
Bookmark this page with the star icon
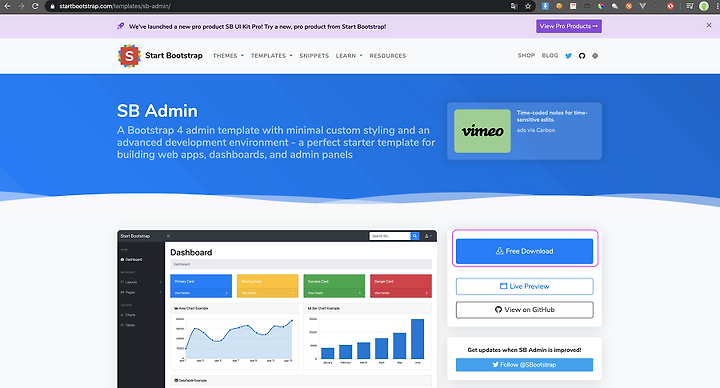(x=528, y=6)
